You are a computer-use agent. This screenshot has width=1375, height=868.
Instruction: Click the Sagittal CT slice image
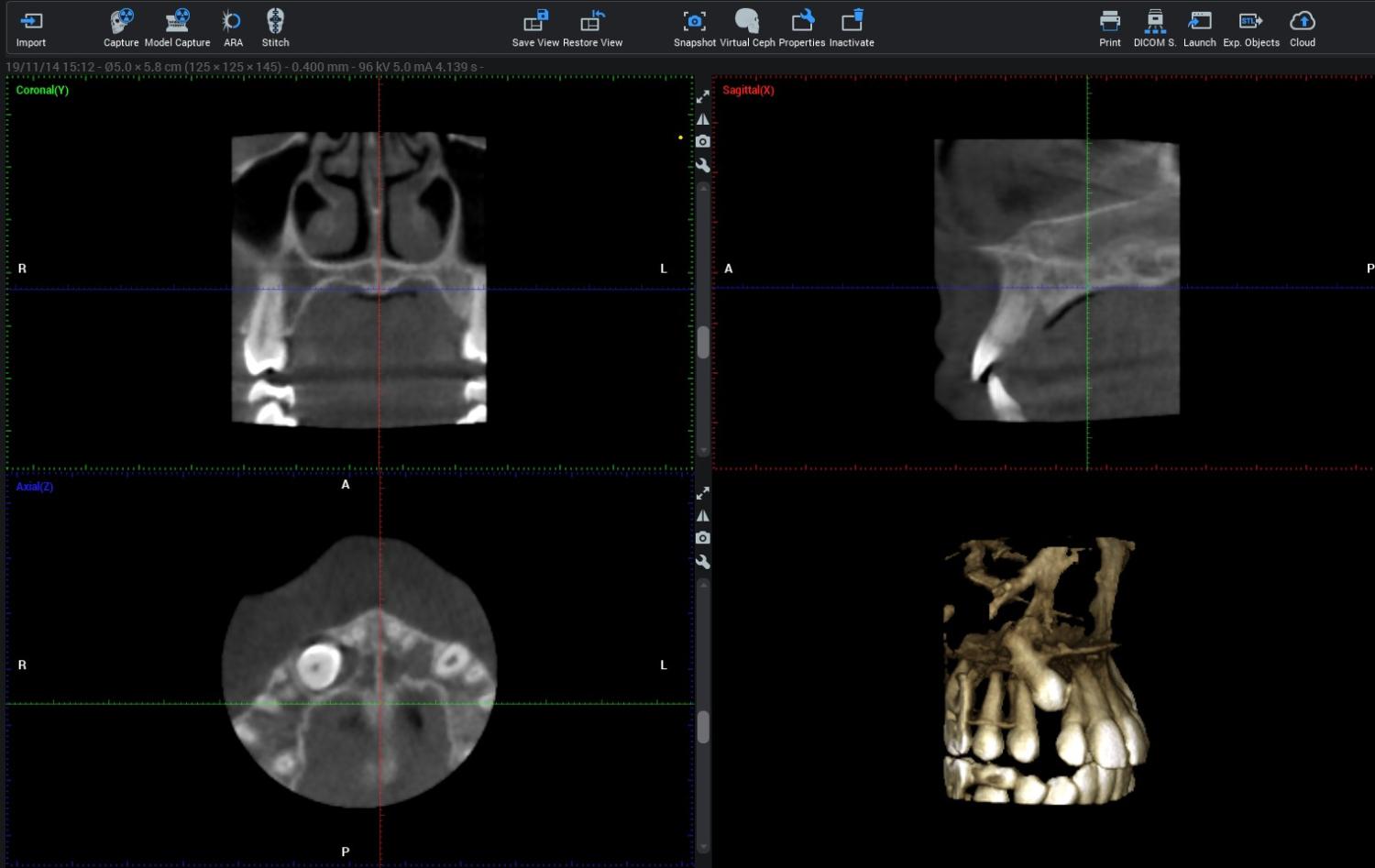tap(1057, 280)
